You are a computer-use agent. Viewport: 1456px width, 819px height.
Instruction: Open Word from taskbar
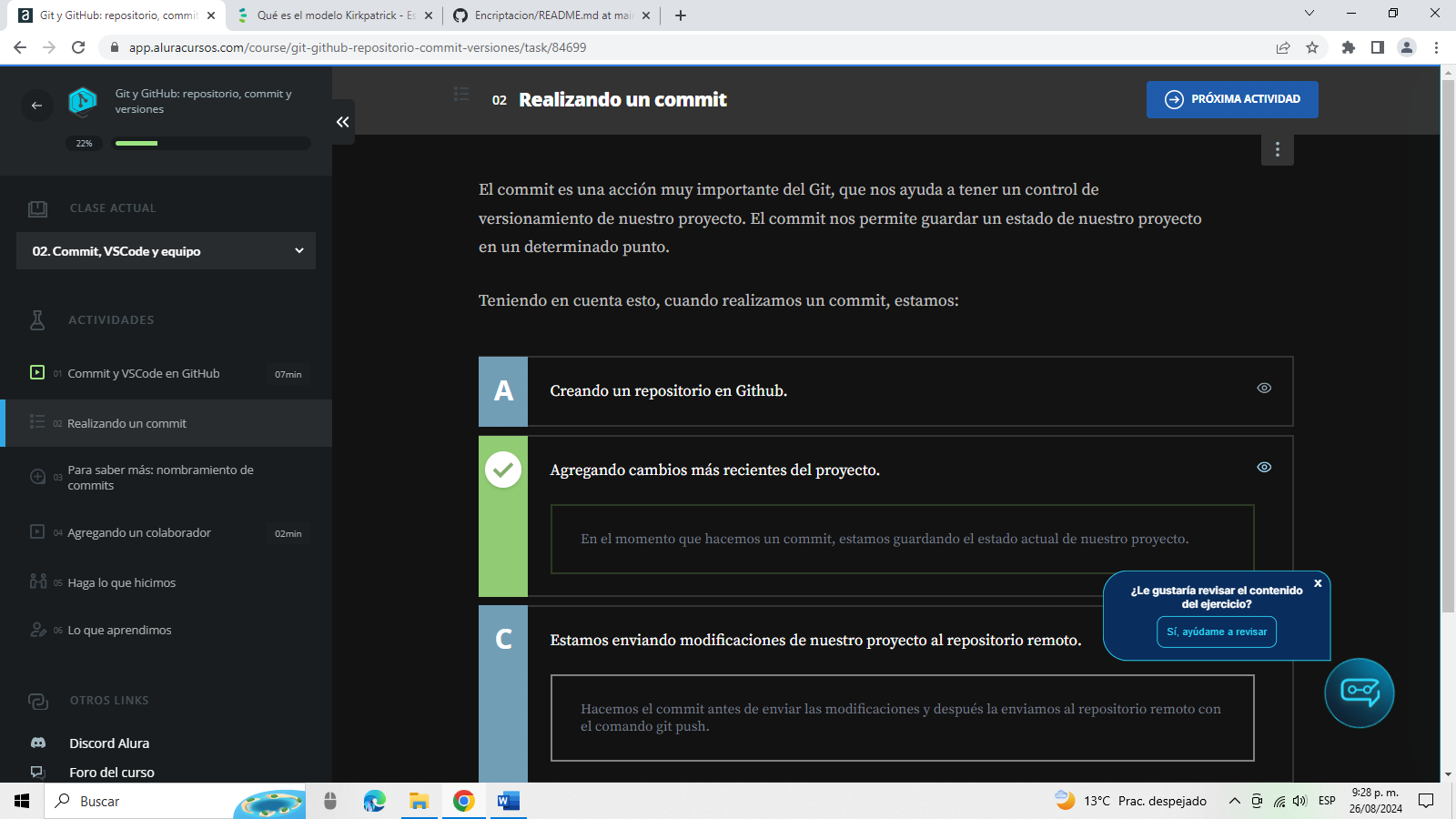(508, 801)
